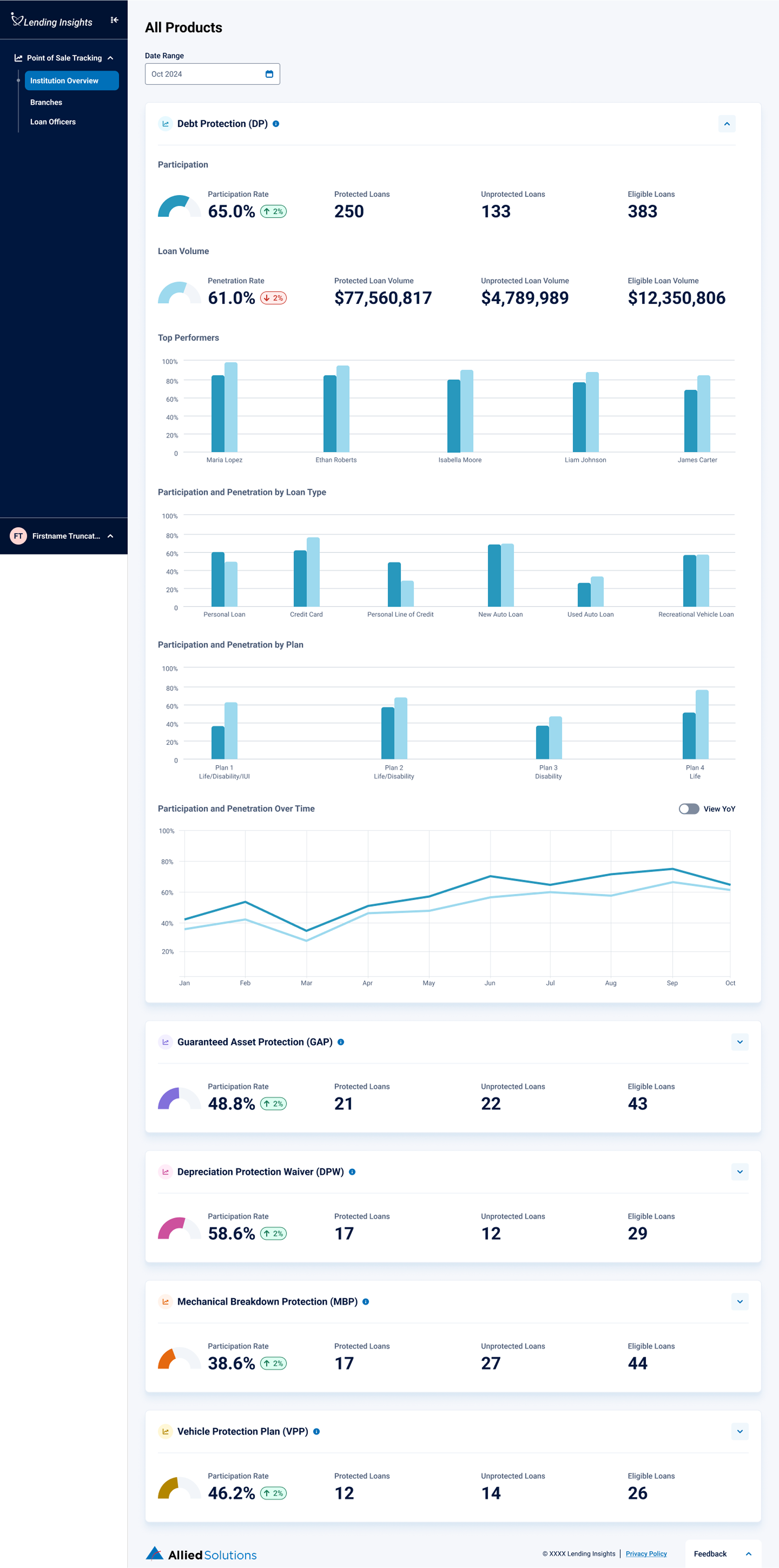
Task: Expand the Guaranteed Asset Protection section
Action: point(739,1042)
